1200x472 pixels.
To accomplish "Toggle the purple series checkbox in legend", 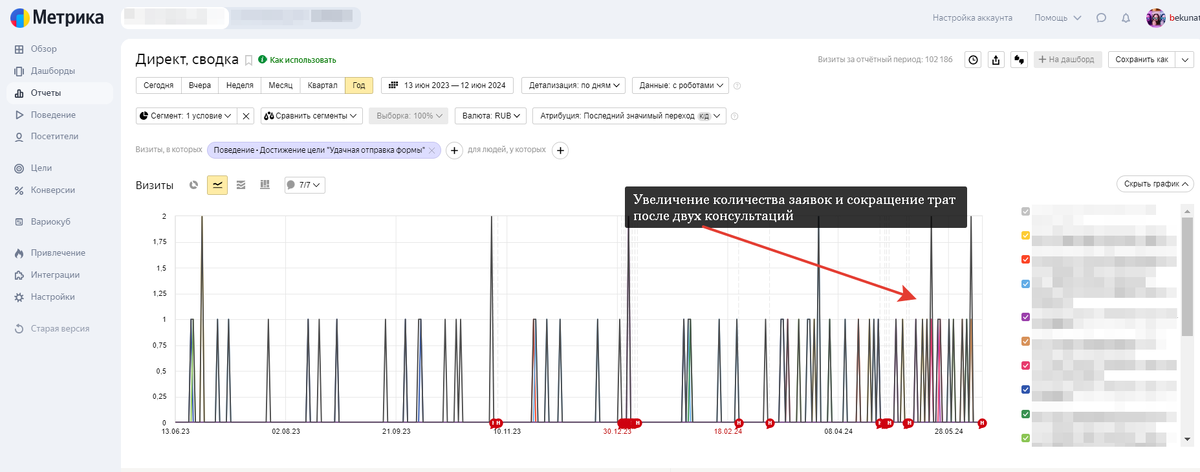I will [1025, 317].
